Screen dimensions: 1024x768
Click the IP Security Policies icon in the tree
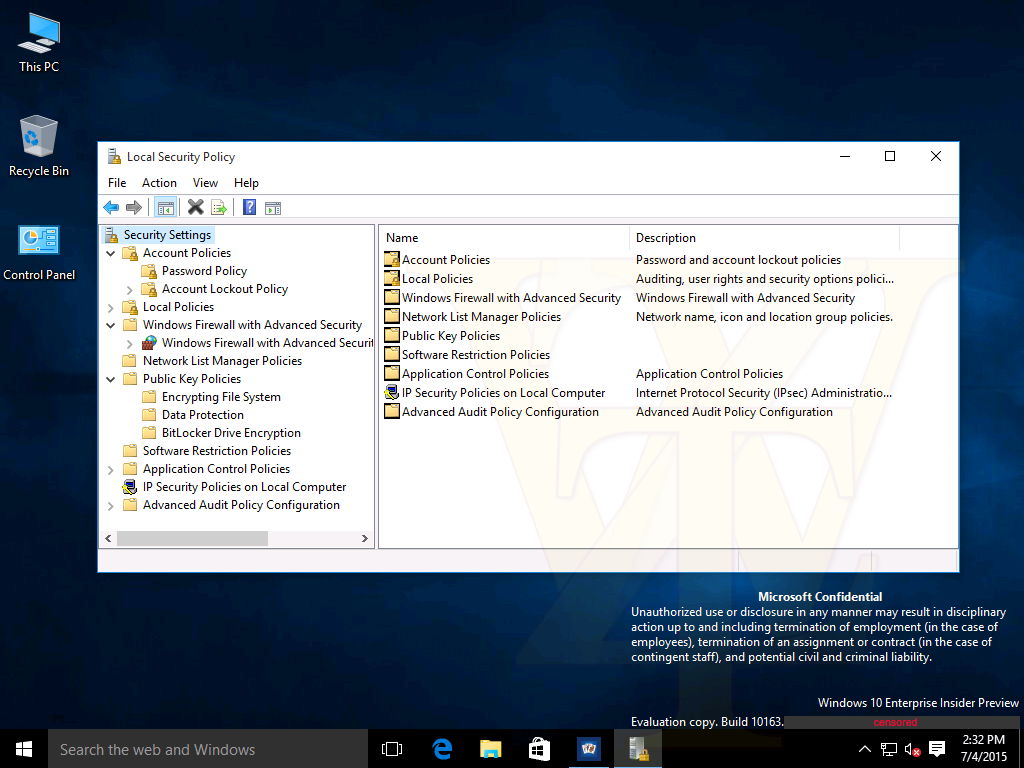(x=130, y=487)
